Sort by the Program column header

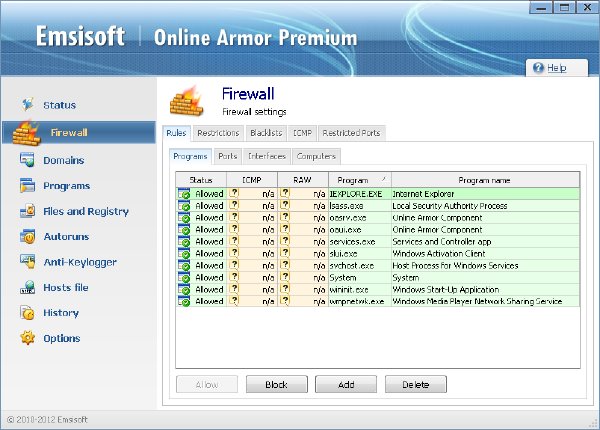click(x=360, y=180)
